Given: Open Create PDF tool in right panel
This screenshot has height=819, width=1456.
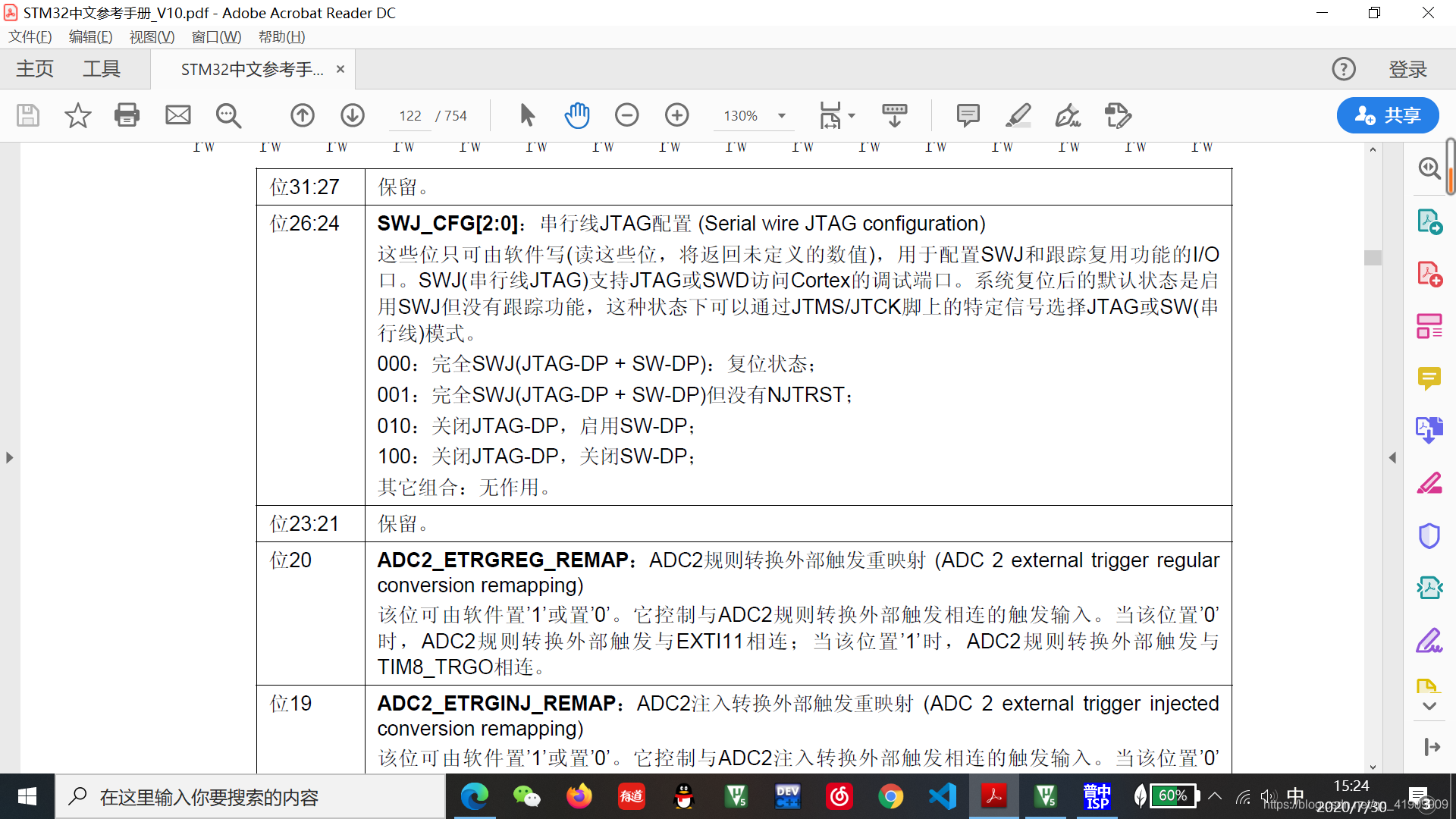Looking at the screenshot, I should point(1429,274).
